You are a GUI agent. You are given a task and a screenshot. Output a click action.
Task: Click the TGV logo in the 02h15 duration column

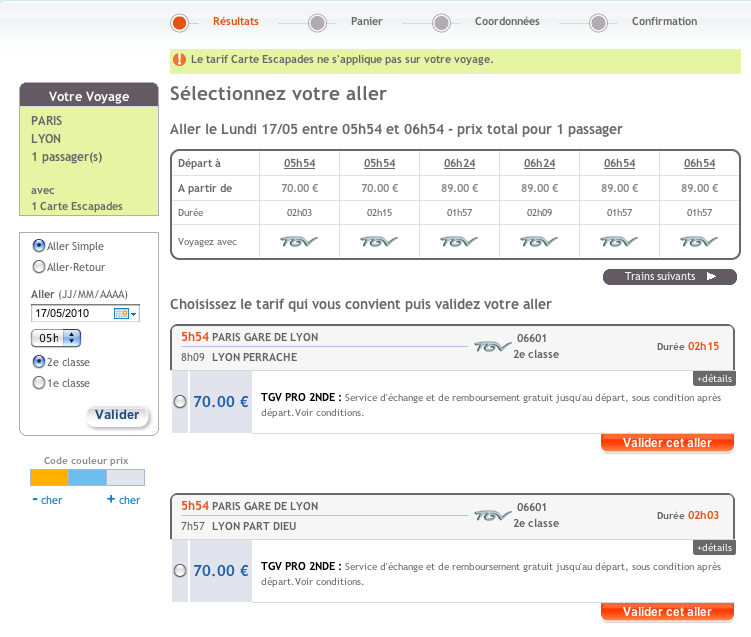click(x=379, y=241)
